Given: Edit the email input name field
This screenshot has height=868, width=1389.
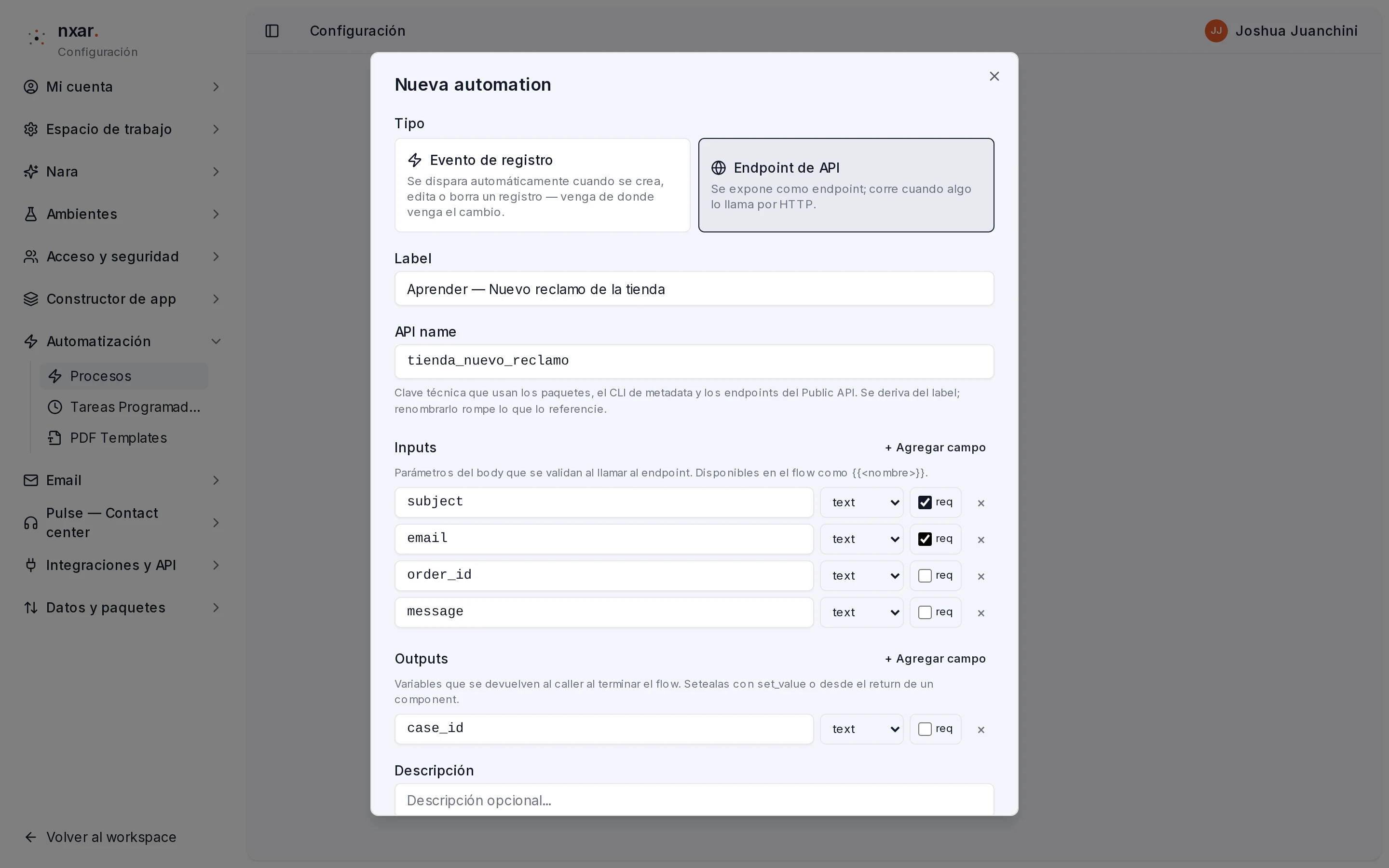Looking at the screenshot, I should [604, 540].
